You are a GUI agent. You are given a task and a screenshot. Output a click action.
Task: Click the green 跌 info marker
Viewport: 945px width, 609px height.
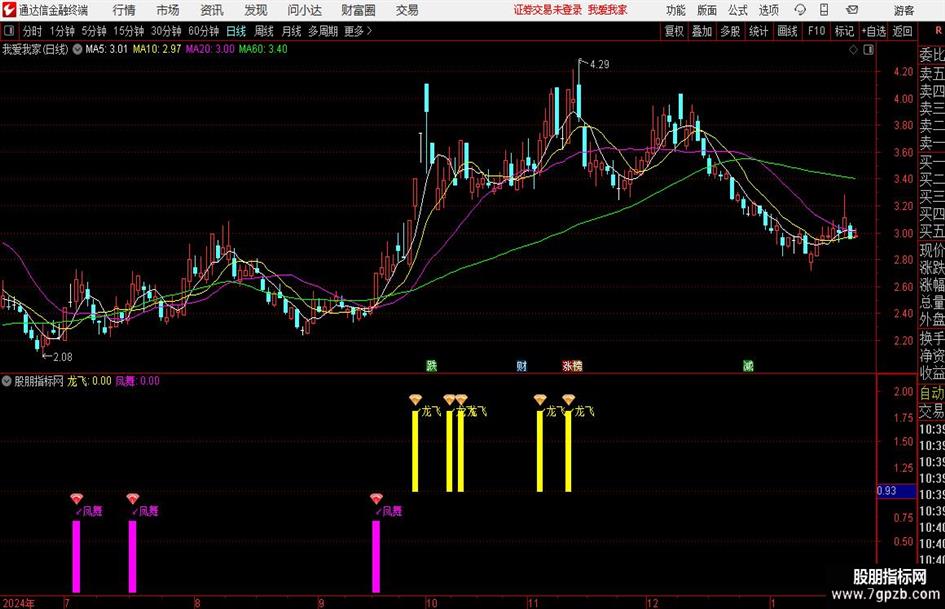432,365
